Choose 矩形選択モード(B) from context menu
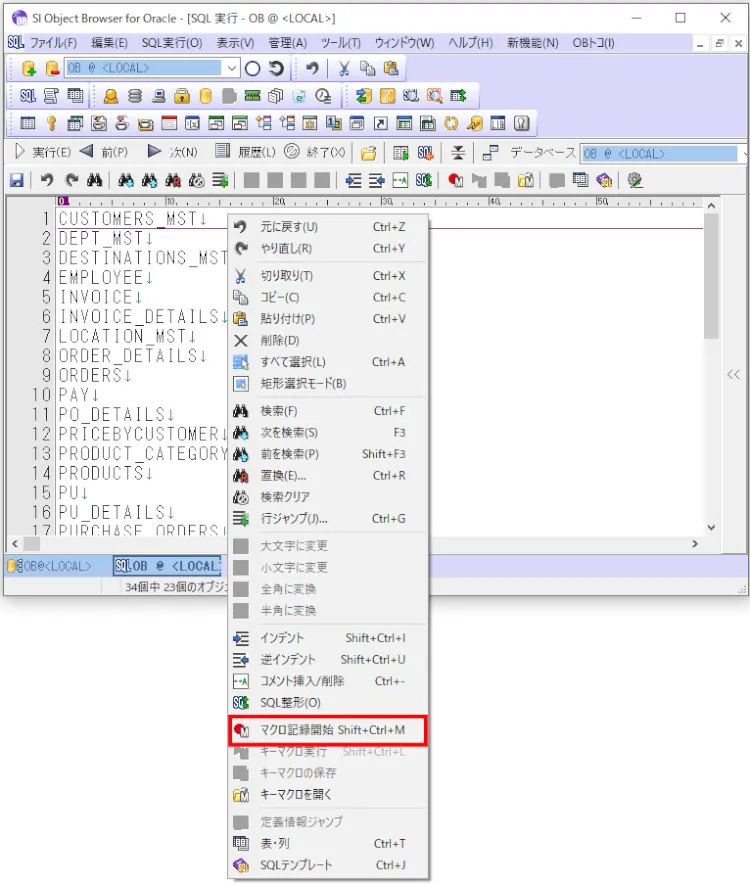 pyautogui.click(x=328, y=383)
